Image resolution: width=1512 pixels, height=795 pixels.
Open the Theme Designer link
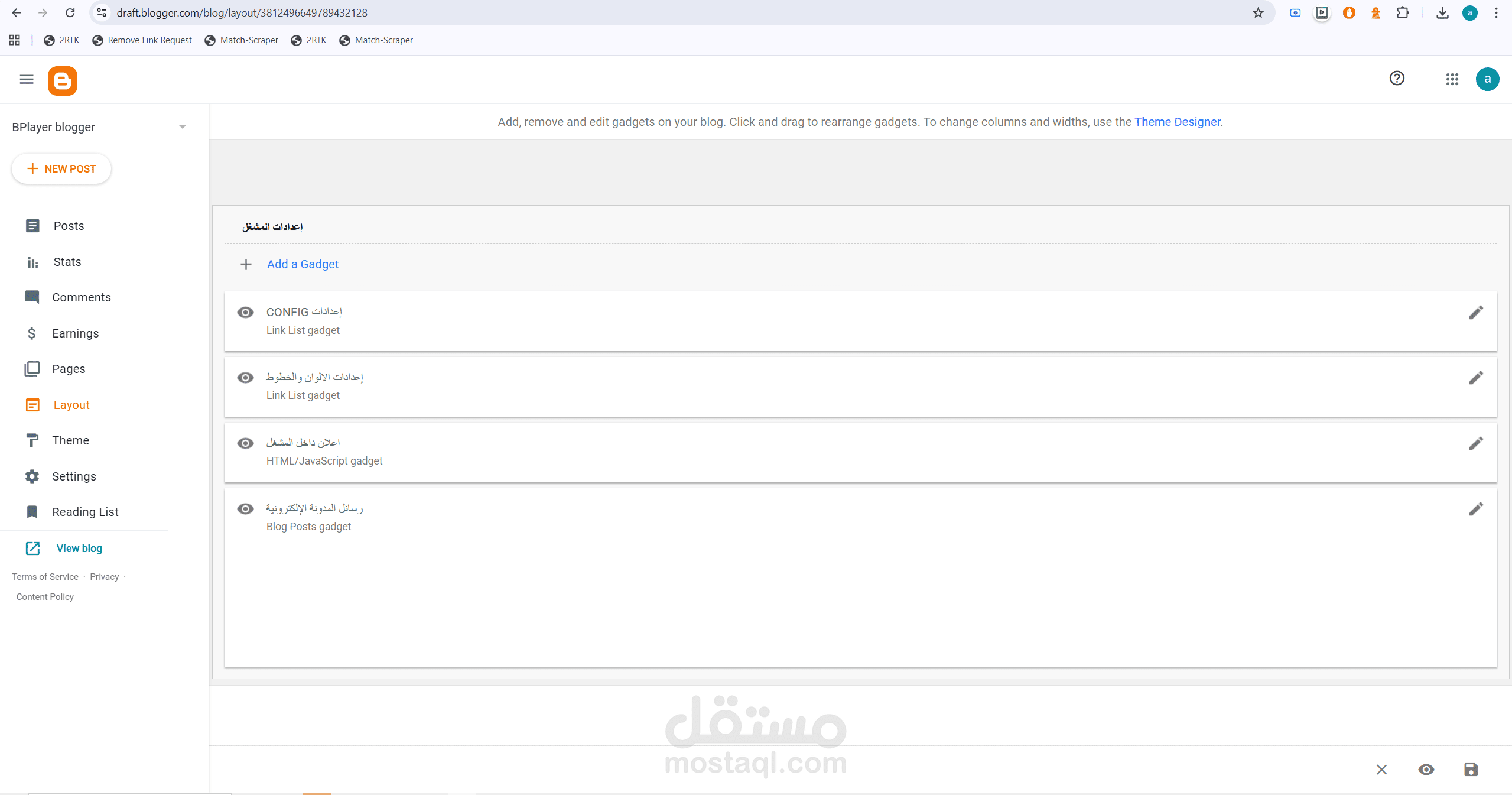[x=1177, y=122]
